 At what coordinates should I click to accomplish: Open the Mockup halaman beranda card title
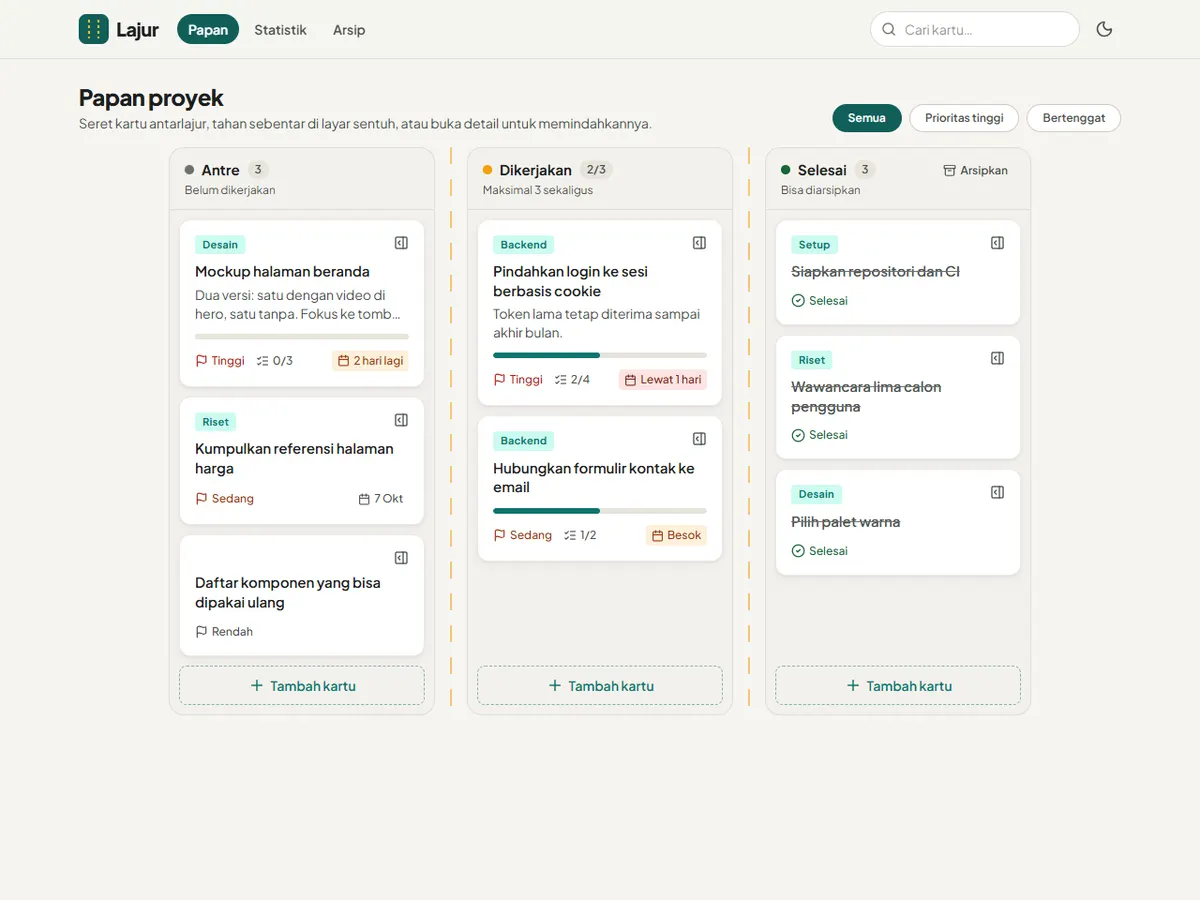click(x=282, y=271)
